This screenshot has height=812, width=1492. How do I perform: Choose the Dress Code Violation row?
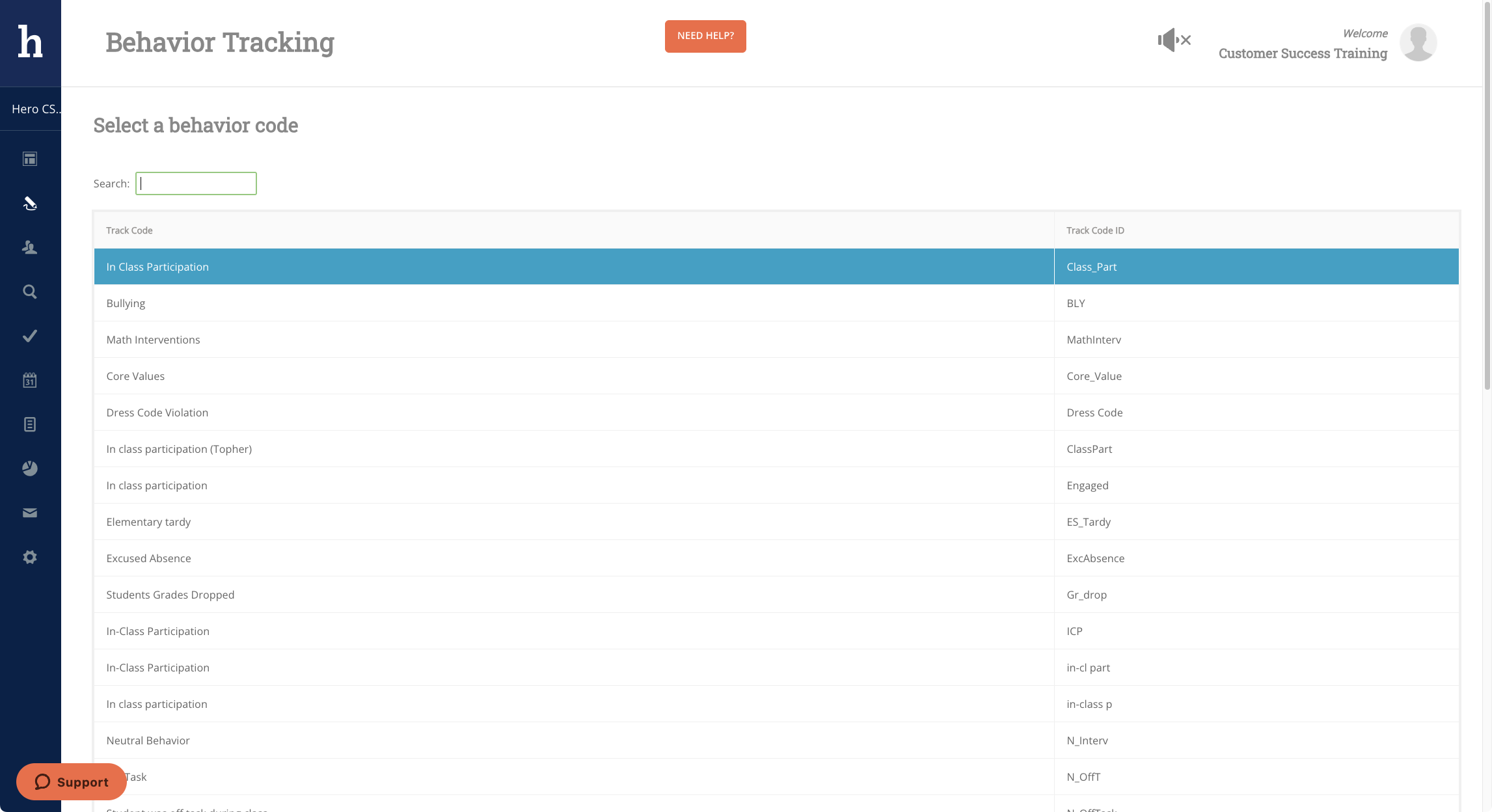click(157, 413)
